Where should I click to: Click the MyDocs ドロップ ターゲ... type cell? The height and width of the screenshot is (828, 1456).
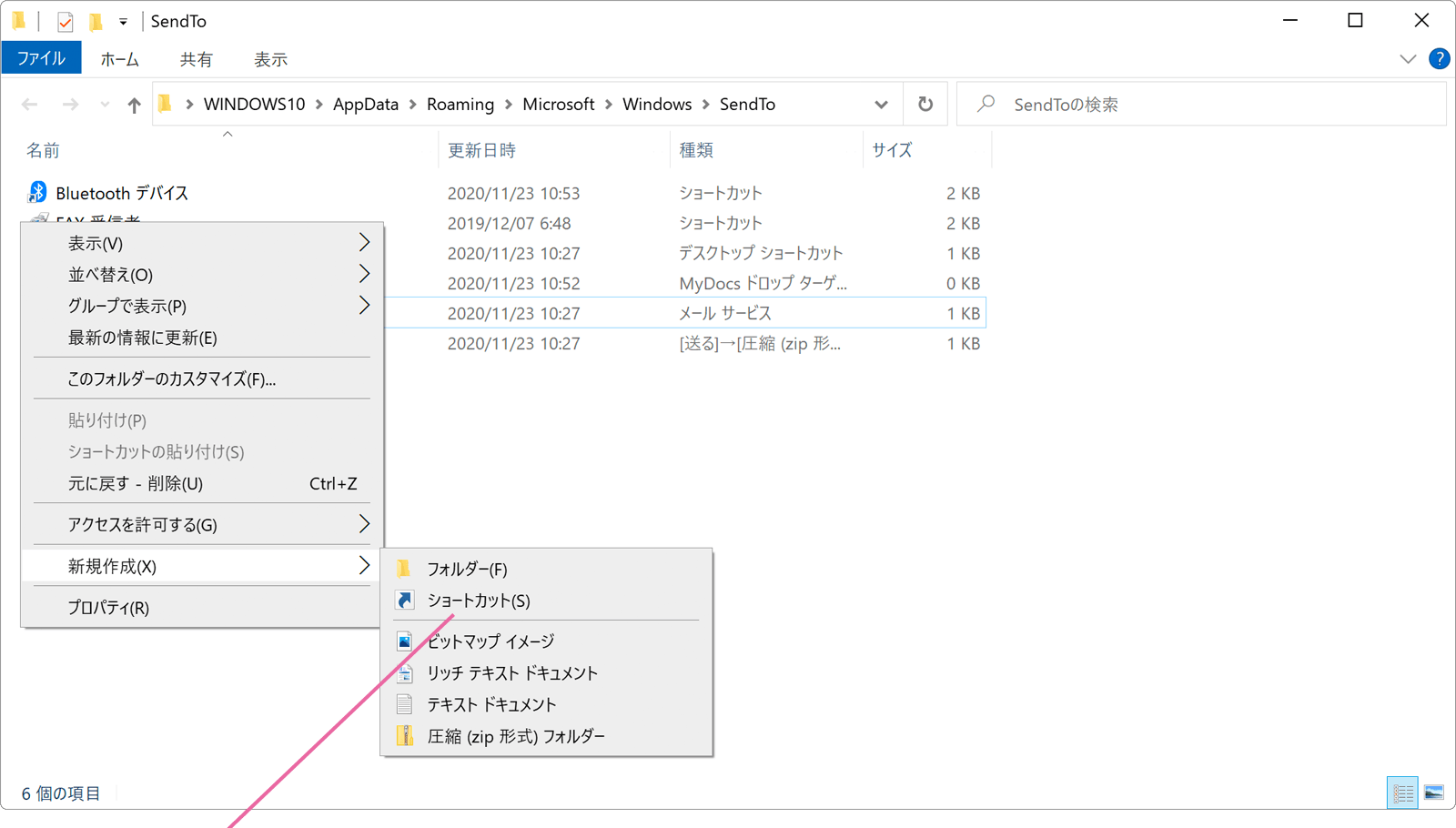(763, 283)
